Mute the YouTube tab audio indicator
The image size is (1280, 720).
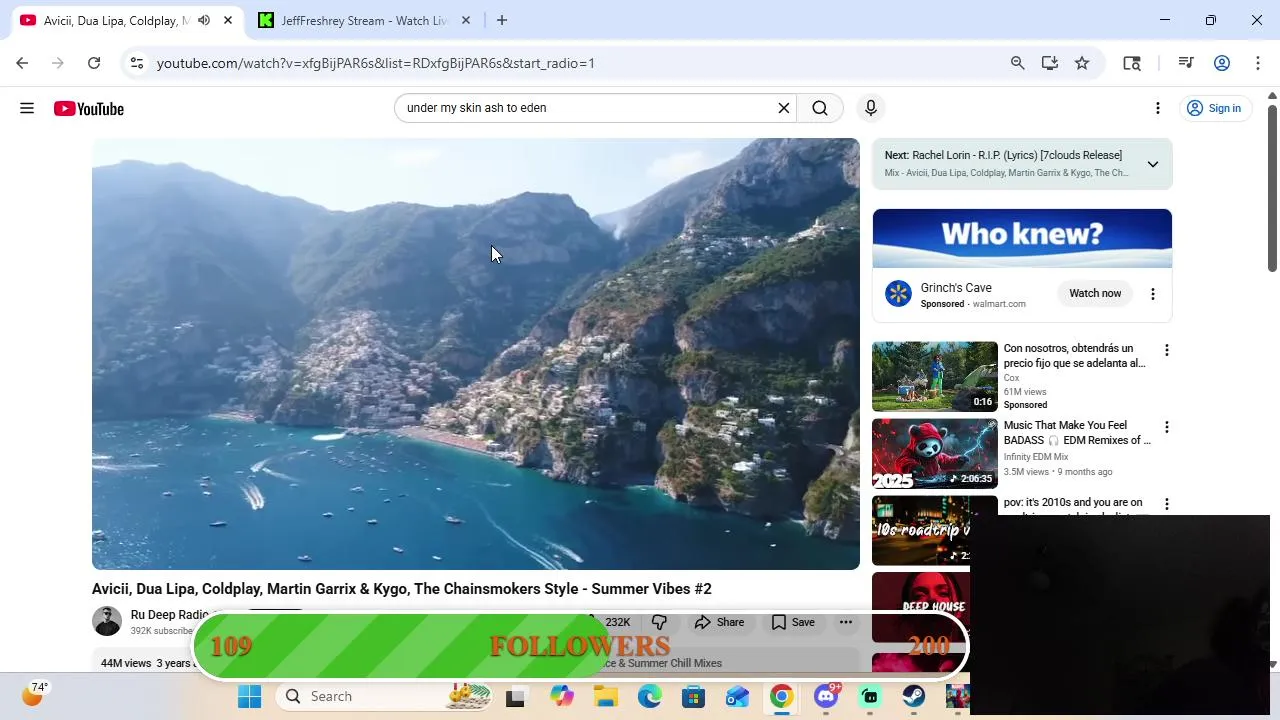click(x=204, y=20)
